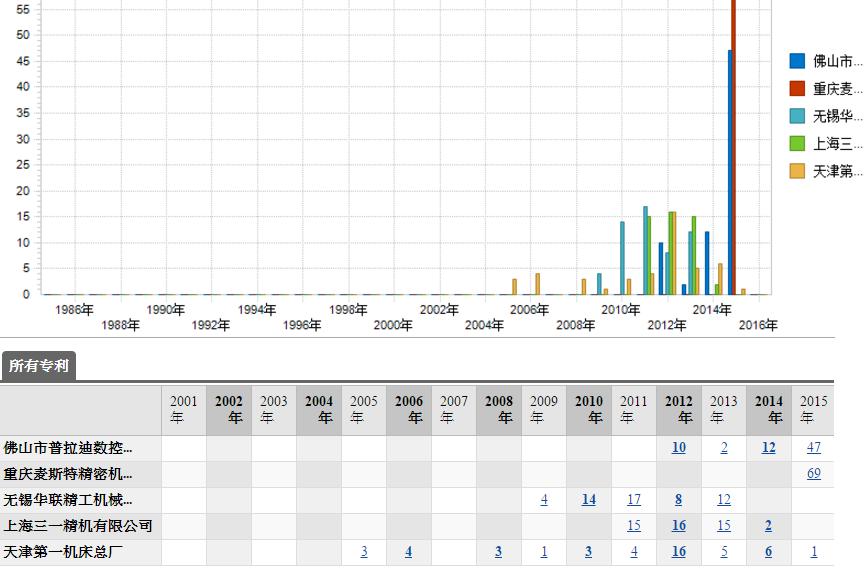Screen dimensions: 868x576
Task: Open 无锡华联 2010 count 14
Action: (x=589, y=500)
